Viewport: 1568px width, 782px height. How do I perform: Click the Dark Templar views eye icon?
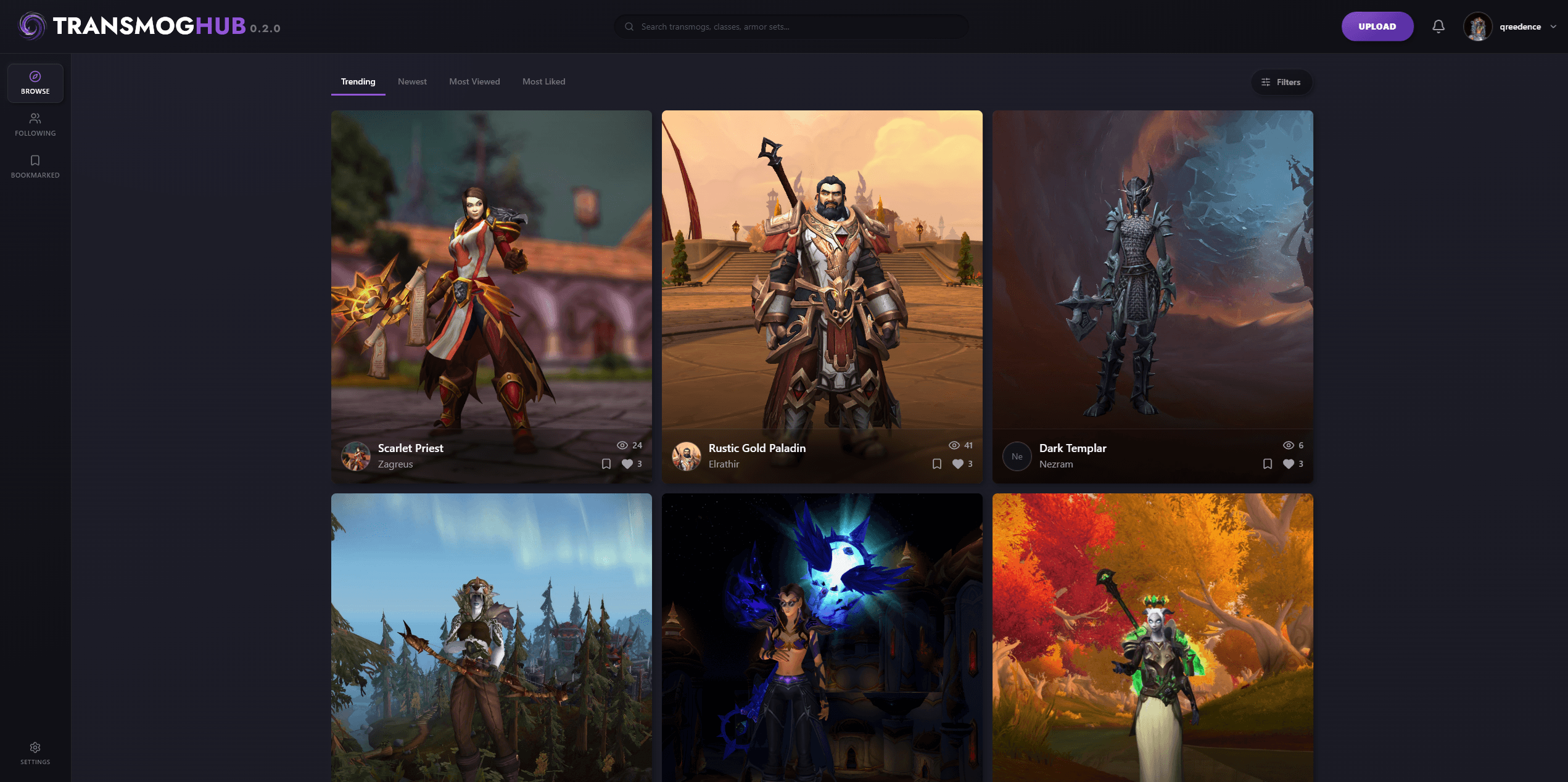[1289, 445]
